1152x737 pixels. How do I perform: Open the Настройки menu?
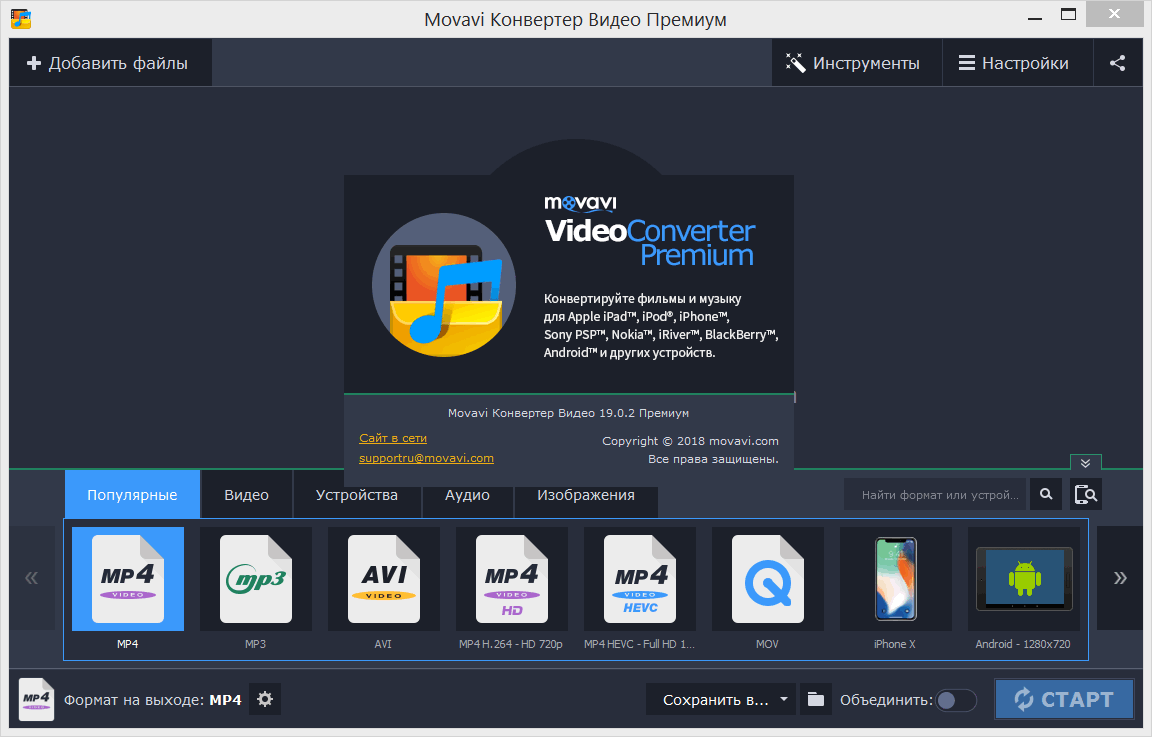(x=1018, y=63)
